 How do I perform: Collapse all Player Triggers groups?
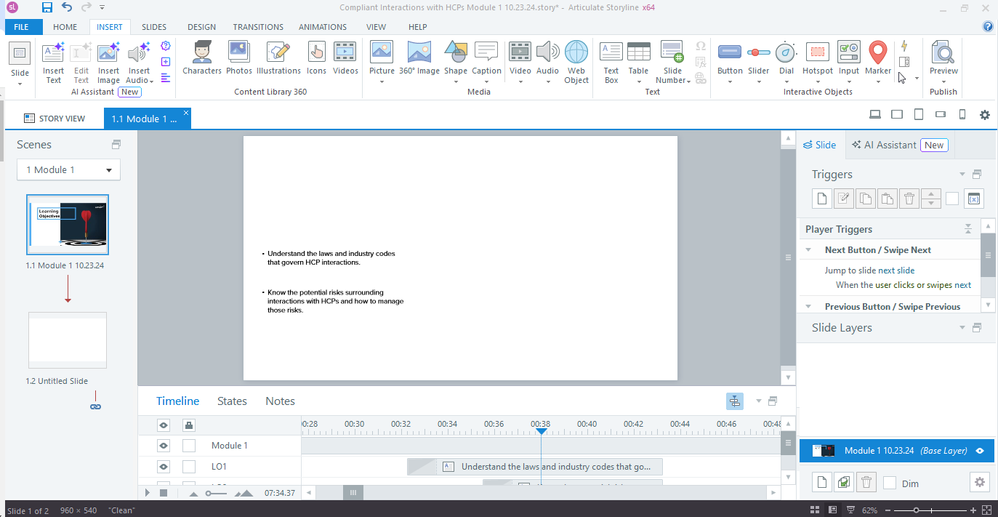point(968,229)
